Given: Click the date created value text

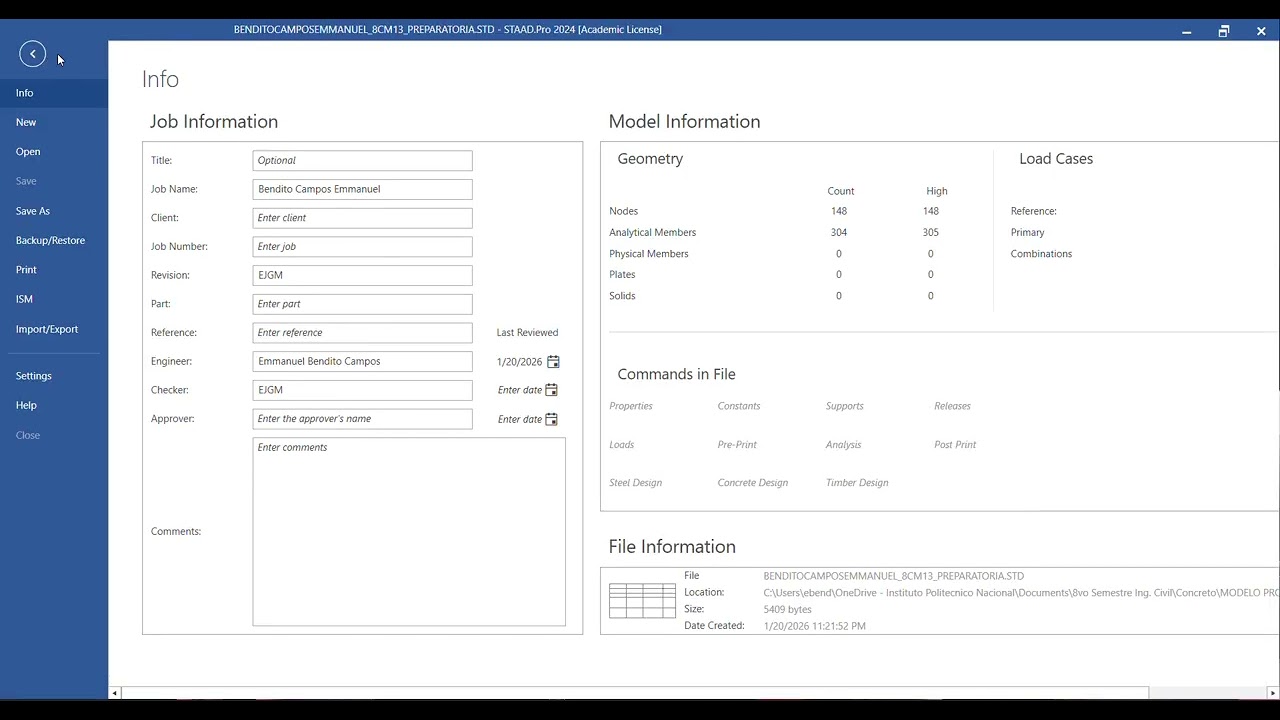Looking at the screenshot, I should coord(815,626).
